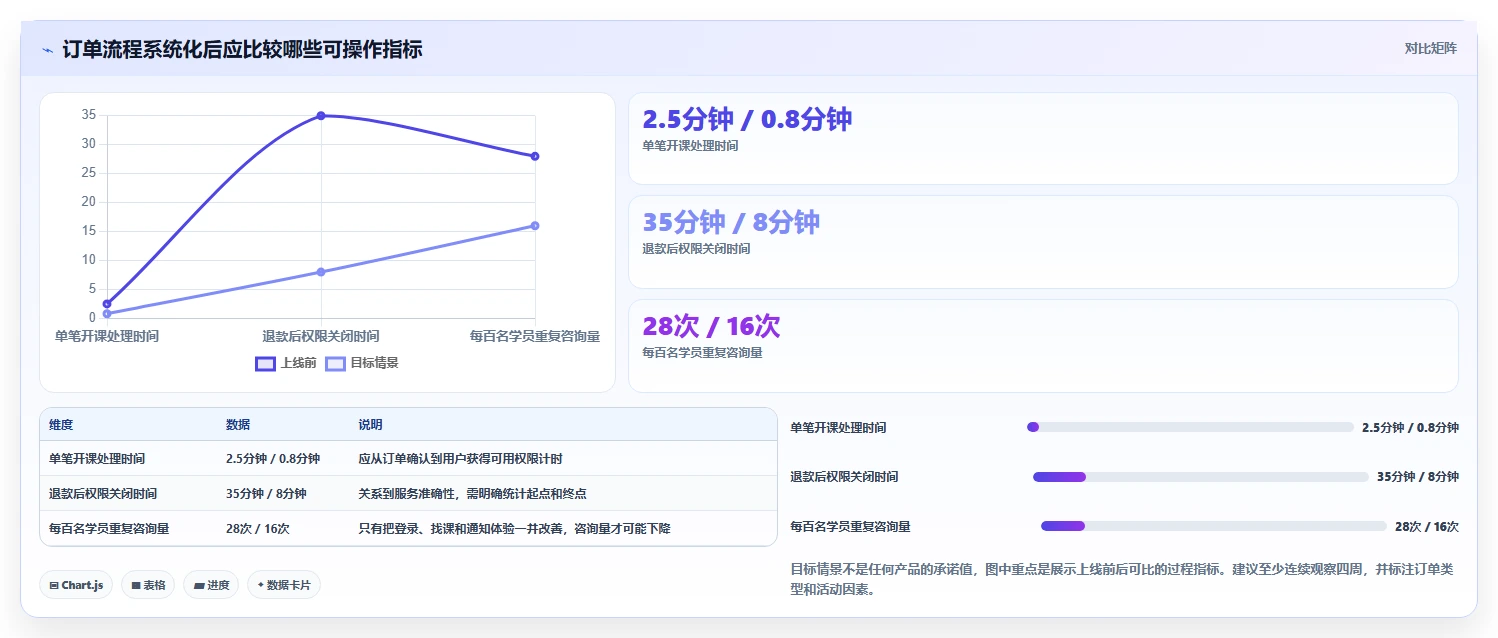Select the 35分钟 / 8分钟 data card
Viewport: 1498px width, 638px height.
(x=1043, y=242)
